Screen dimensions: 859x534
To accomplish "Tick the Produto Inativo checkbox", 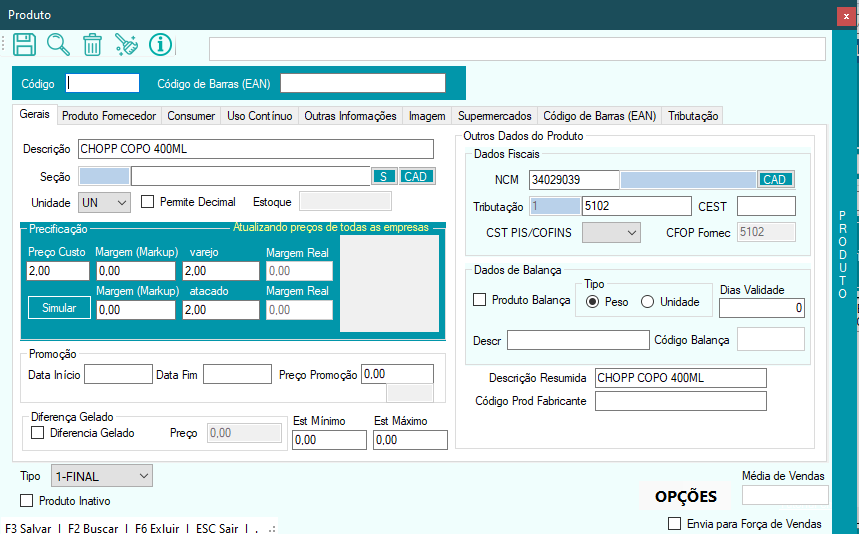I will pyautogui.click(x=27, y=500).
